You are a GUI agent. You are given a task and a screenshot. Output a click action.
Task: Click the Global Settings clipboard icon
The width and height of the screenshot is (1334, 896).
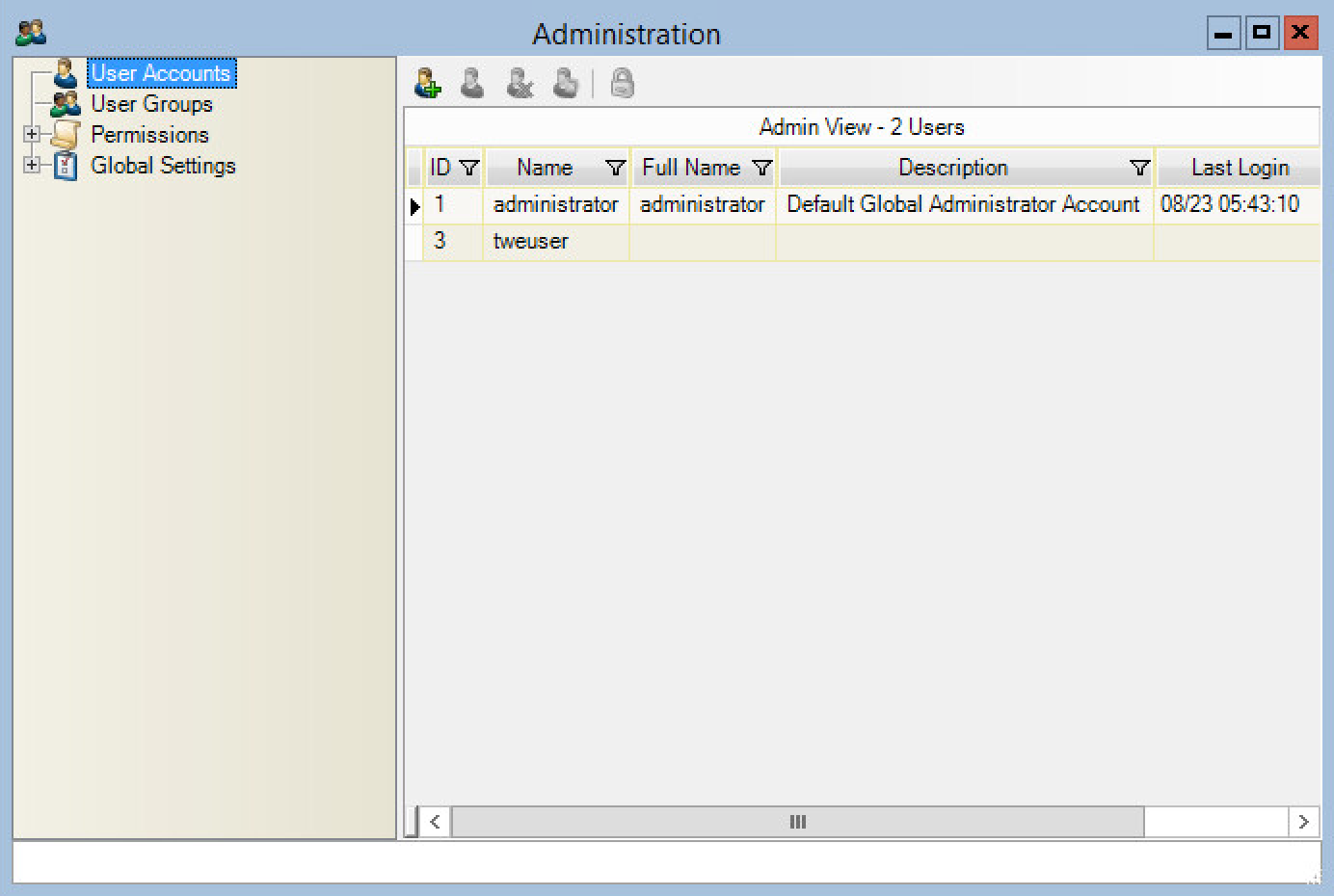(66, 166)
